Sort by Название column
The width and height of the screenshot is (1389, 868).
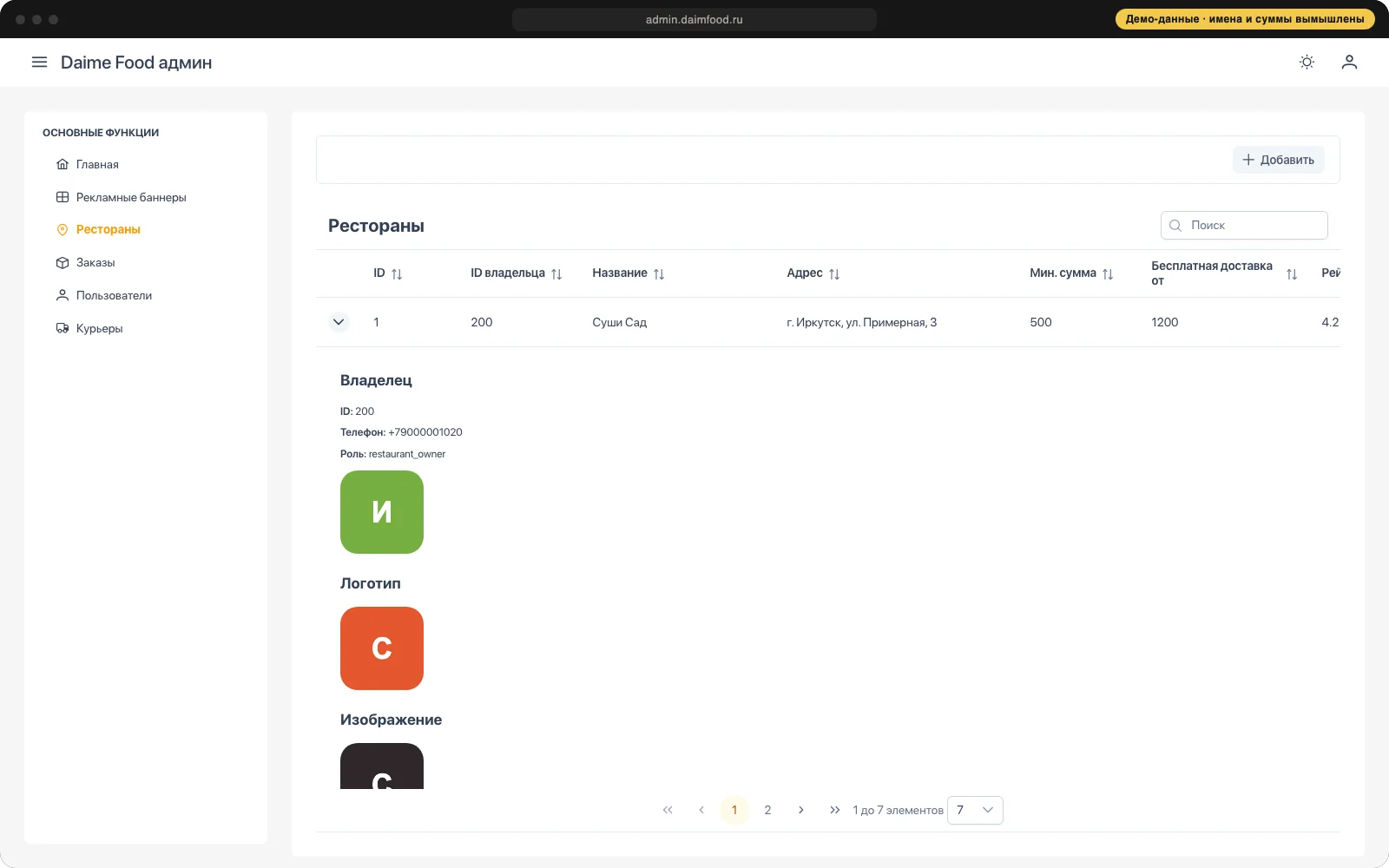click(x=659, y=274)
